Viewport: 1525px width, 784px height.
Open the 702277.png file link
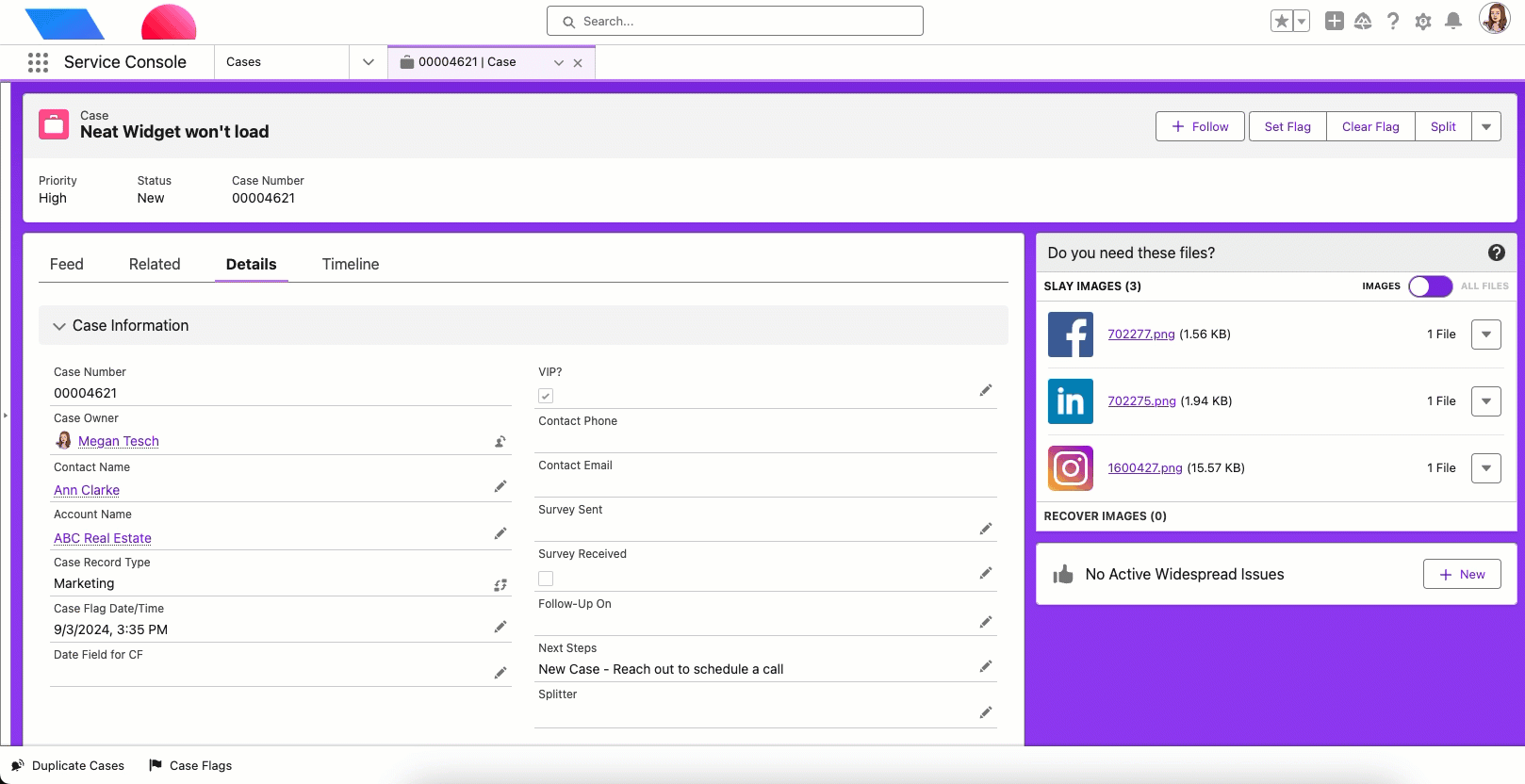coord(1141,335)
